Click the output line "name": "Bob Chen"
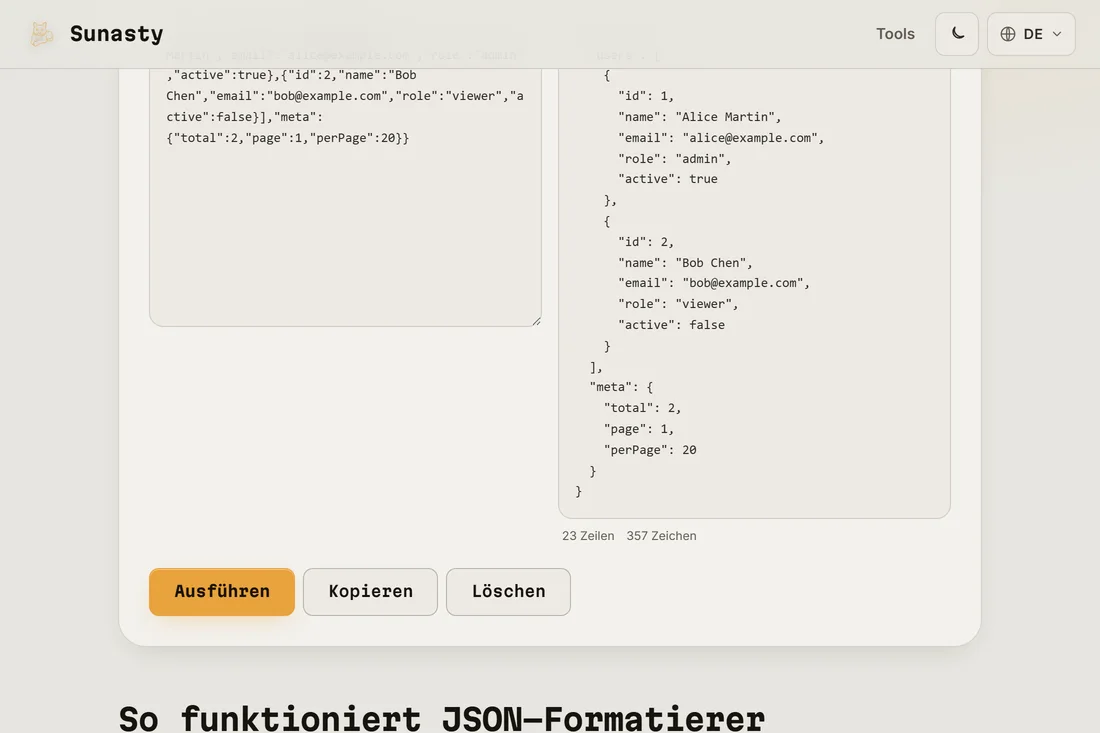This screenshot has height=733, width=1100. (685, 262)
